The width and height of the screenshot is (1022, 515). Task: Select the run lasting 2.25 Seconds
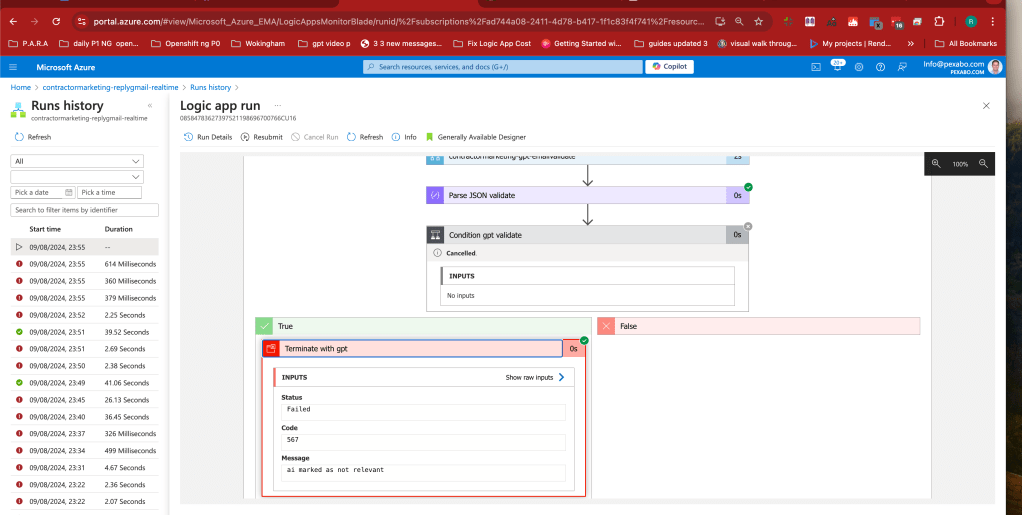[x=85, y=315]
